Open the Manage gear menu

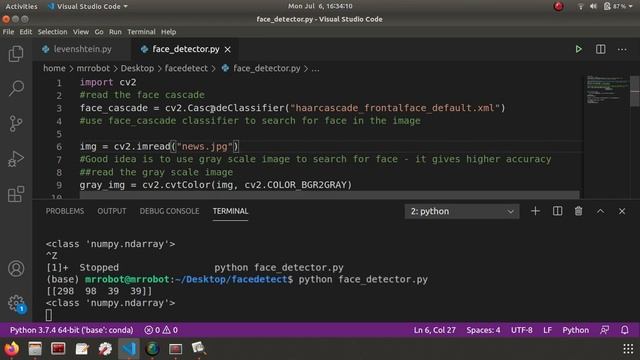[16, 303]
